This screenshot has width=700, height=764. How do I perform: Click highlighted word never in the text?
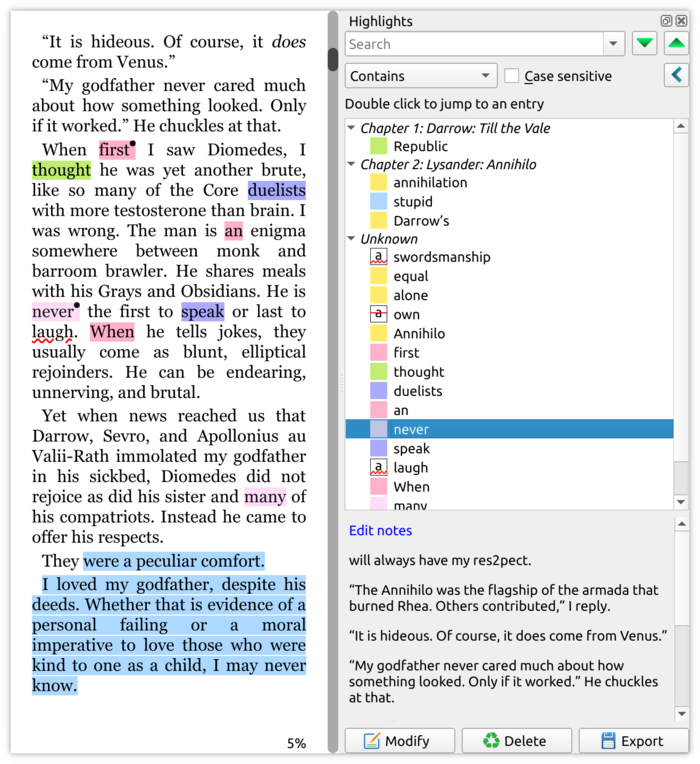point(55,311)
